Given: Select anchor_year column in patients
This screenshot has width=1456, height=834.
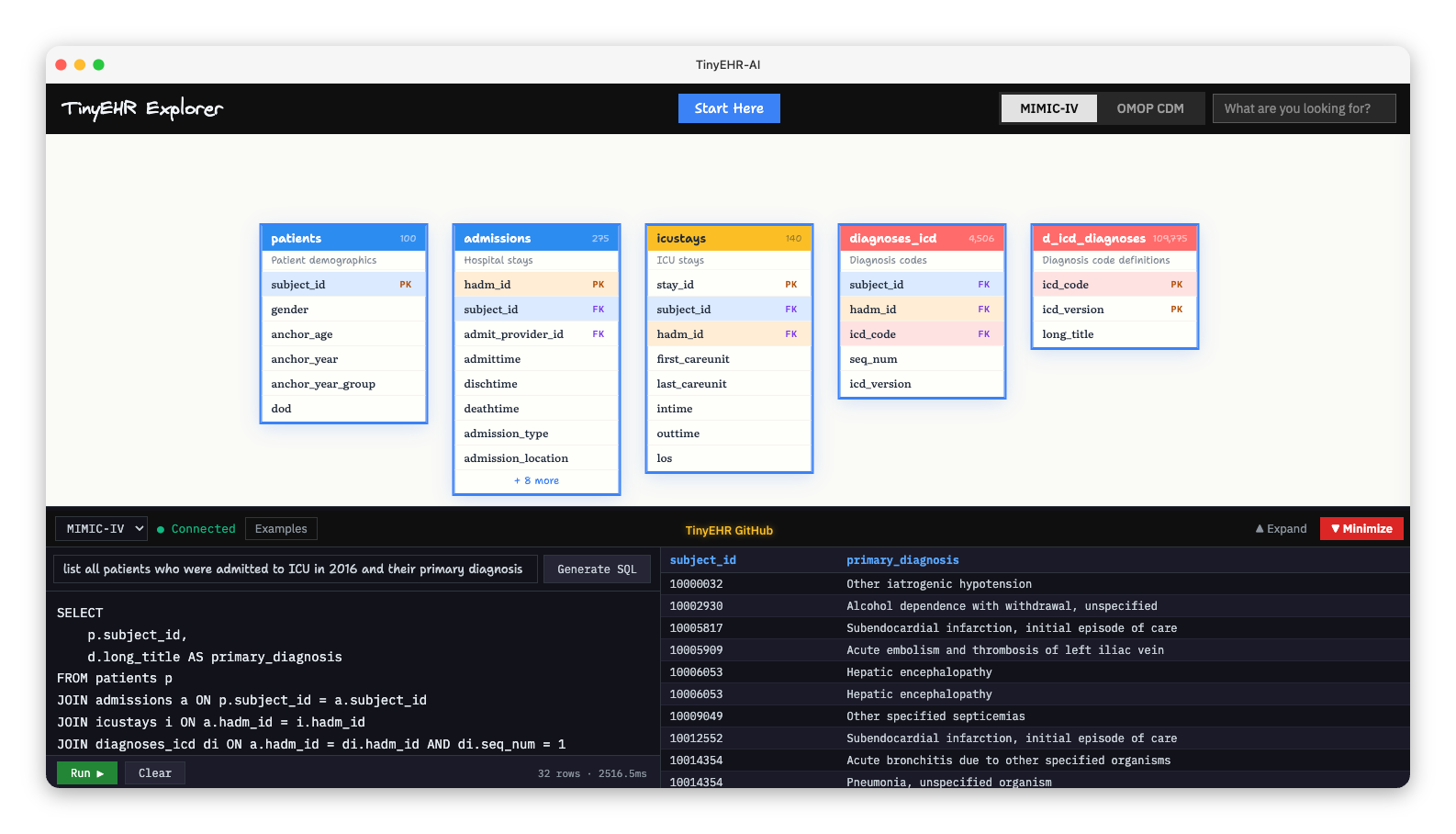Looking at the screenshot, I should [x=343, y=359].
